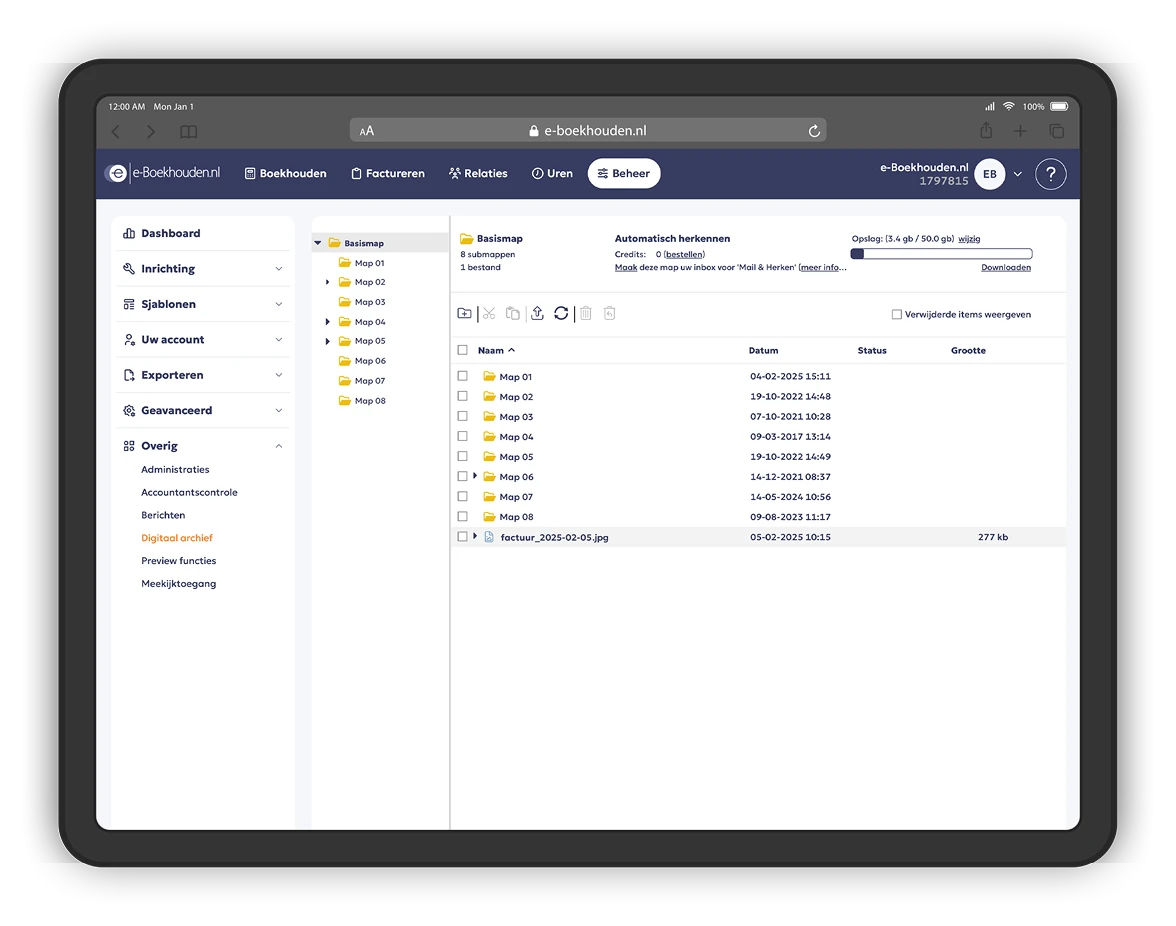This screenshot has width=1176, height=926.
Task: Click the Map 06 folder icon in tree
Action: pos(345,361)
